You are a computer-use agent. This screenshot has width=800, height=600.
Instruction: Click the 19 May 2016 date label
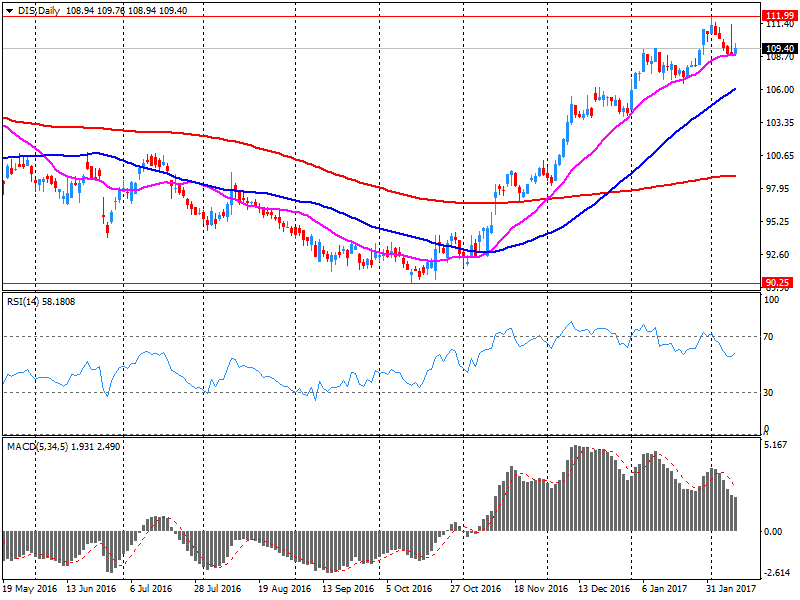click(30, 590)
